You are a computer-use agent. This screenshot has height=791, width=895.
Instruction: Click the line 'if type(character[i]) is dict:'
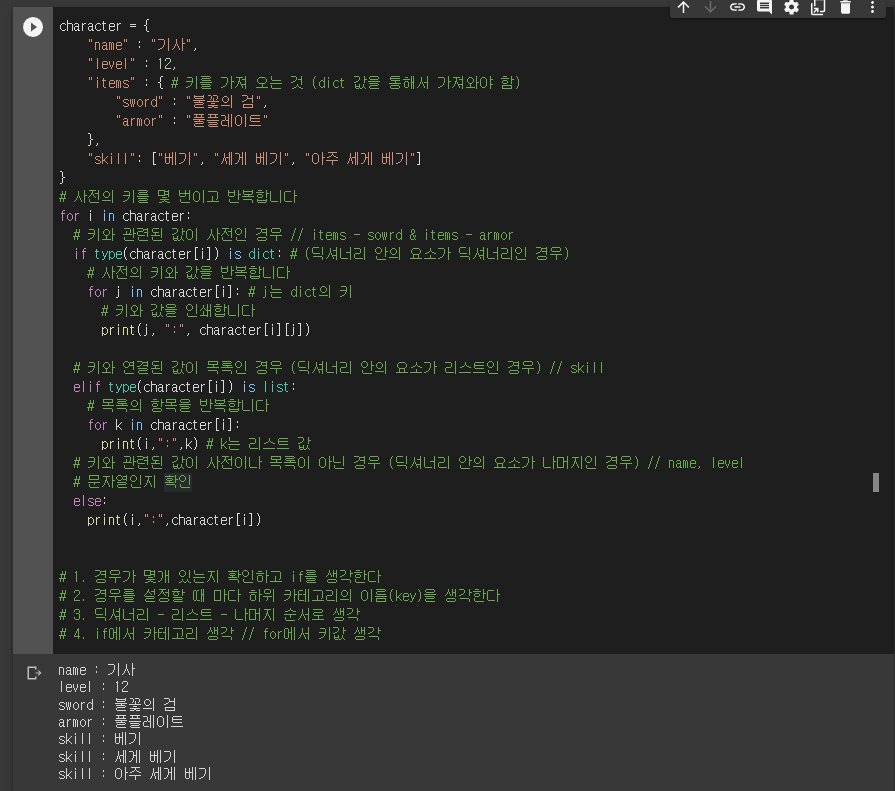coord(174,254)
